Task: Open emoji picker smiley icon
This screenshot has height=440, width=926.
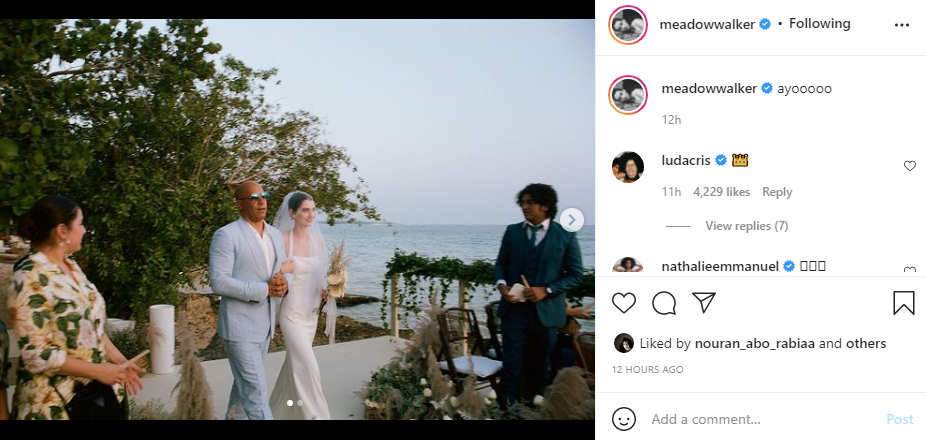Action: click(624, 419)
